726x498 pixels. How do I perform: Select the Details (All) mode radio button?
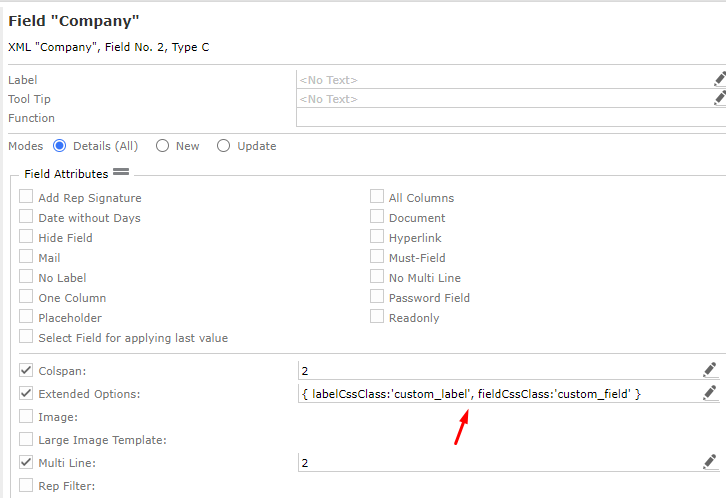59,146
